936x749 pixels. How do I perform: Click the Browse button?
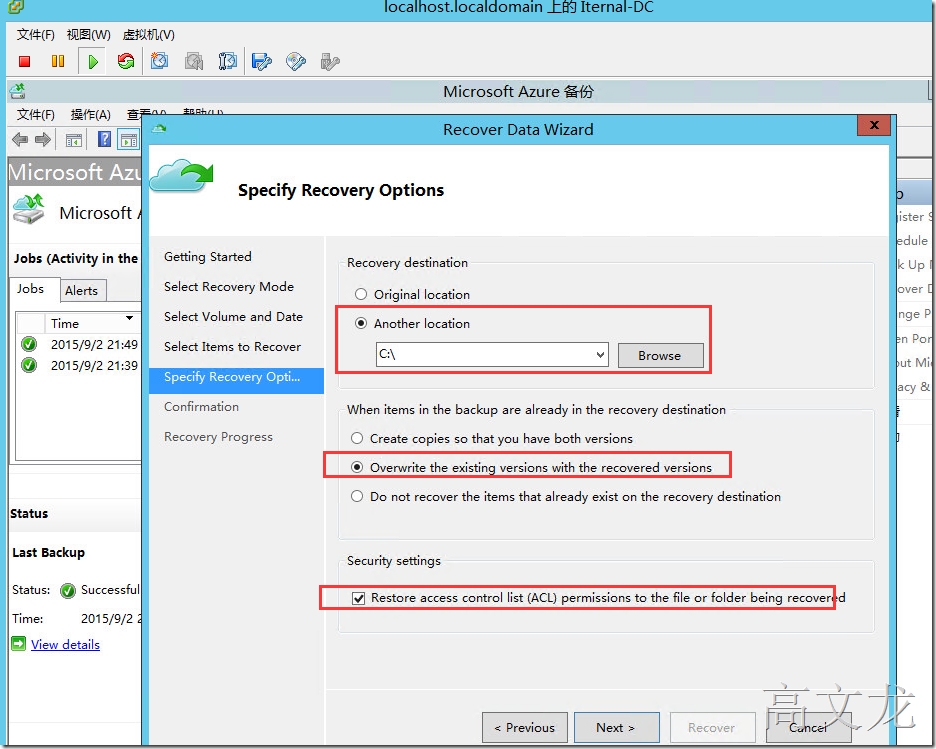coord(660,355)
